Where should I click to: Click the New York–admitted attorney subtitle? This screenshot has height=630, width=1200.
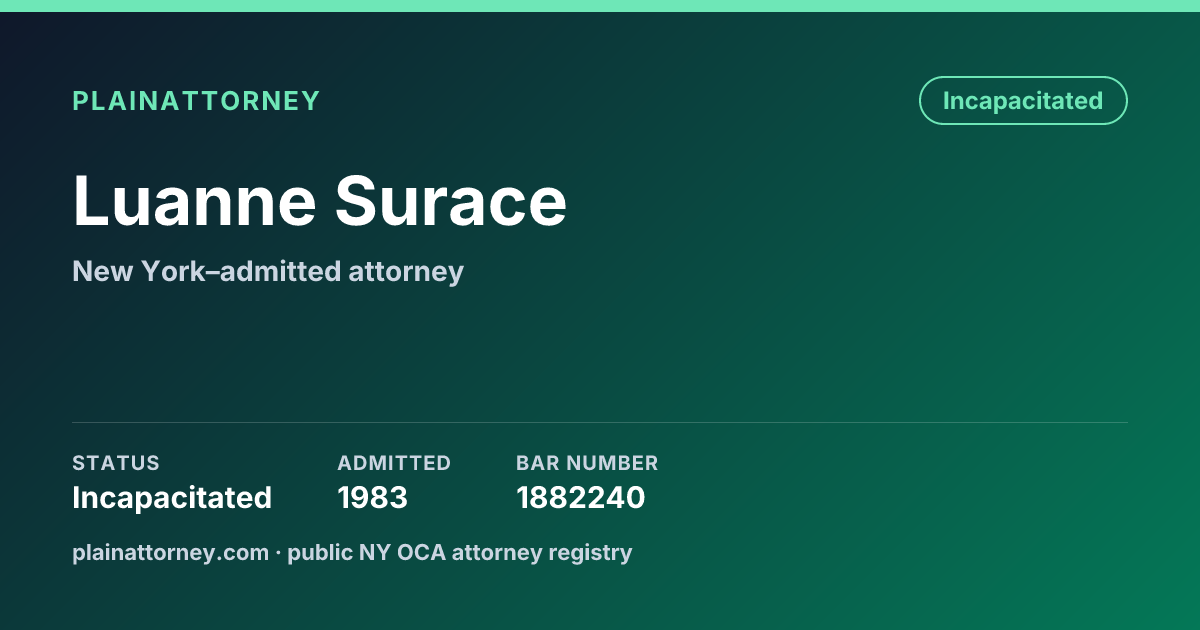point(268,271)
